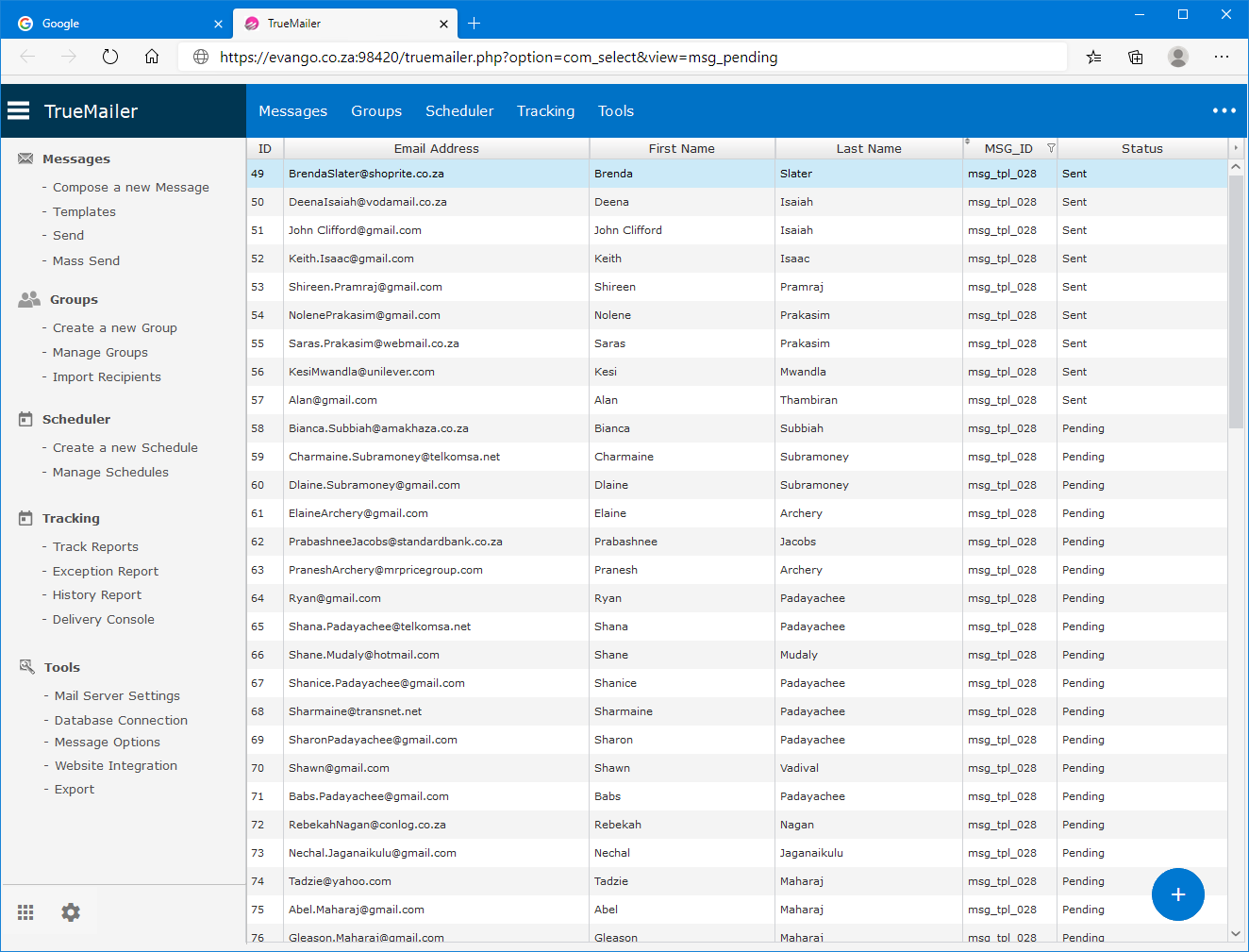Click the favorites star icon in the browser toolbar
1249x952 pixels.
pyautogui.click(x=1093, y=57)
